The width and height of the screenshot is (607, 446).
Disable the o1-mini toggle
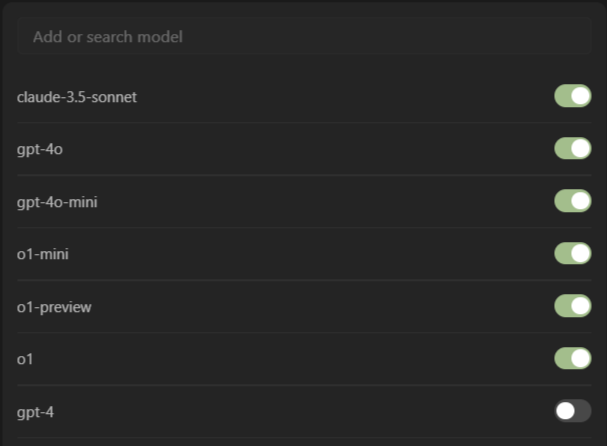pos(573,254)
